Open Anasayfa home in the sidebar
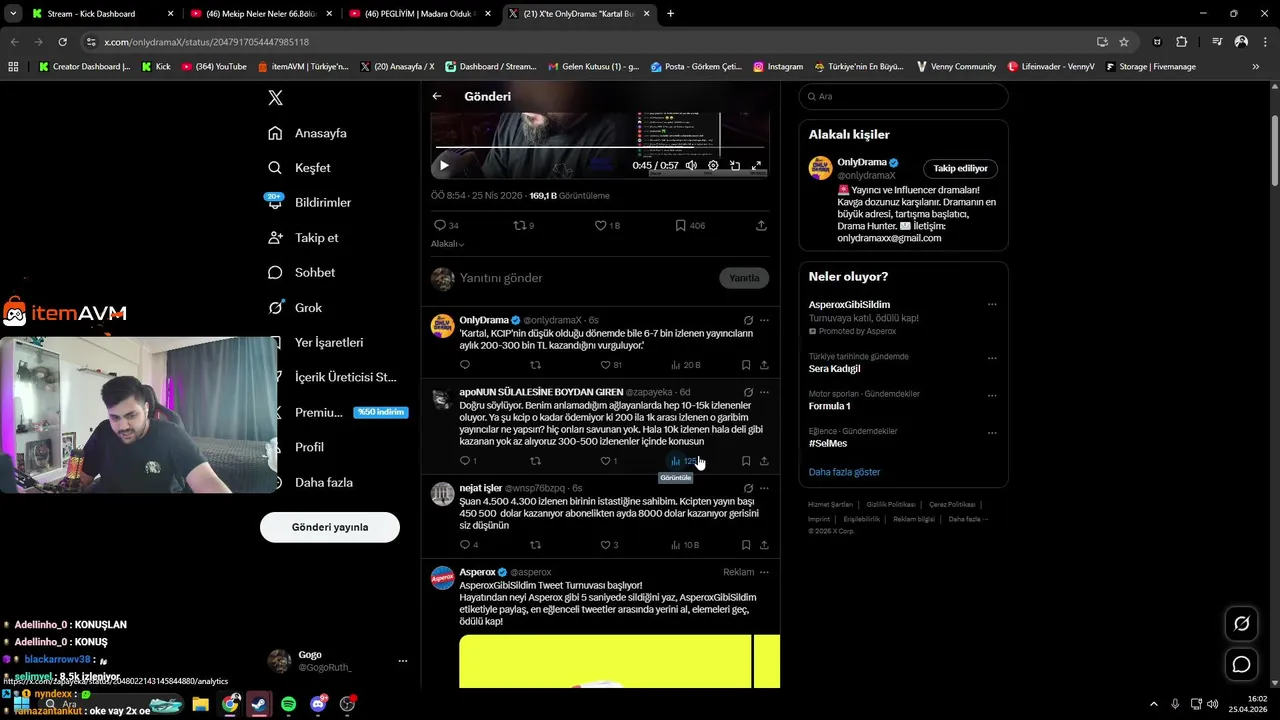 pos(308,133)
